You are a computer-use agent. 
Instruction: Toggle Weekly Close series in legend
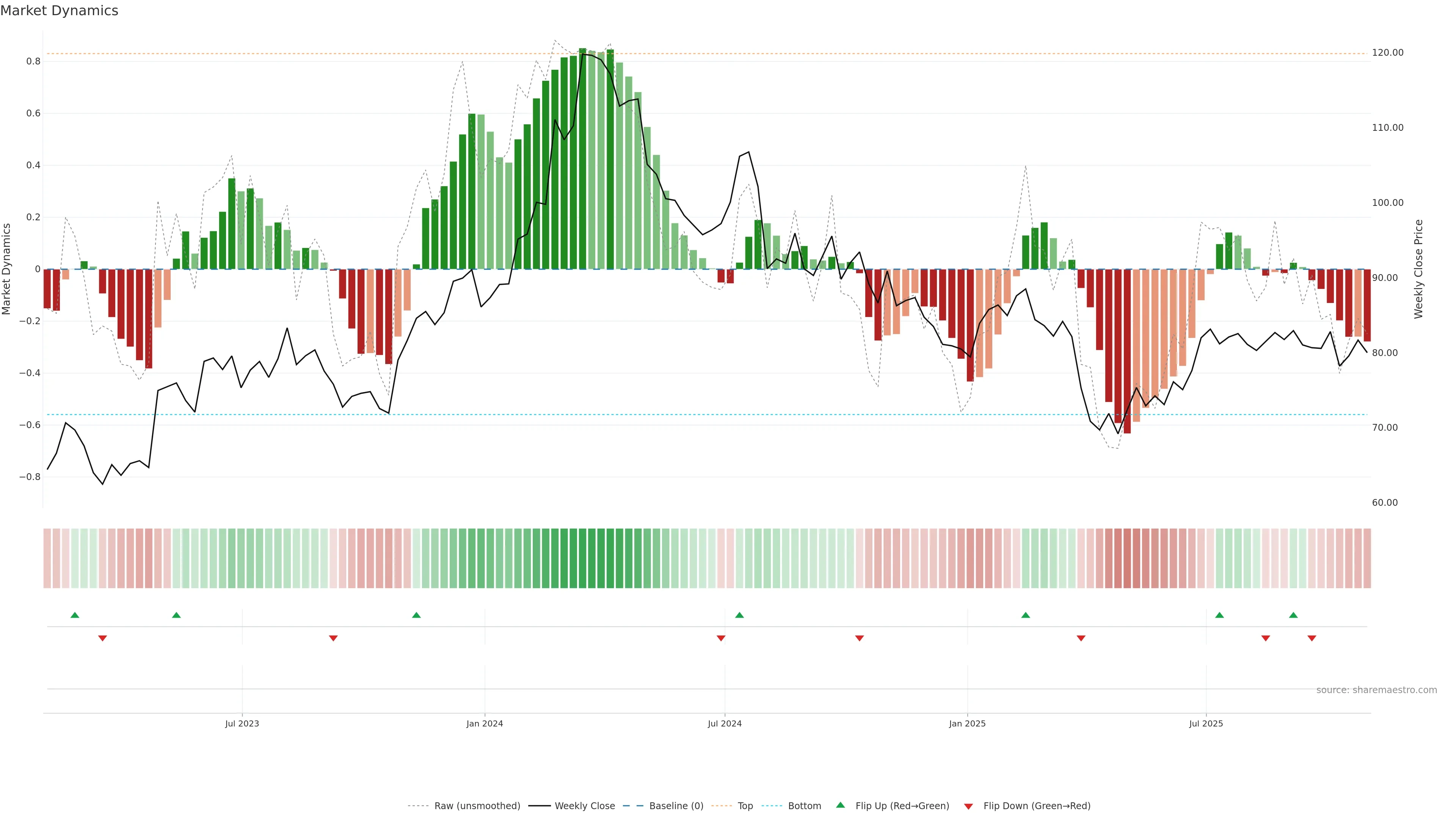tap(584, 806)
